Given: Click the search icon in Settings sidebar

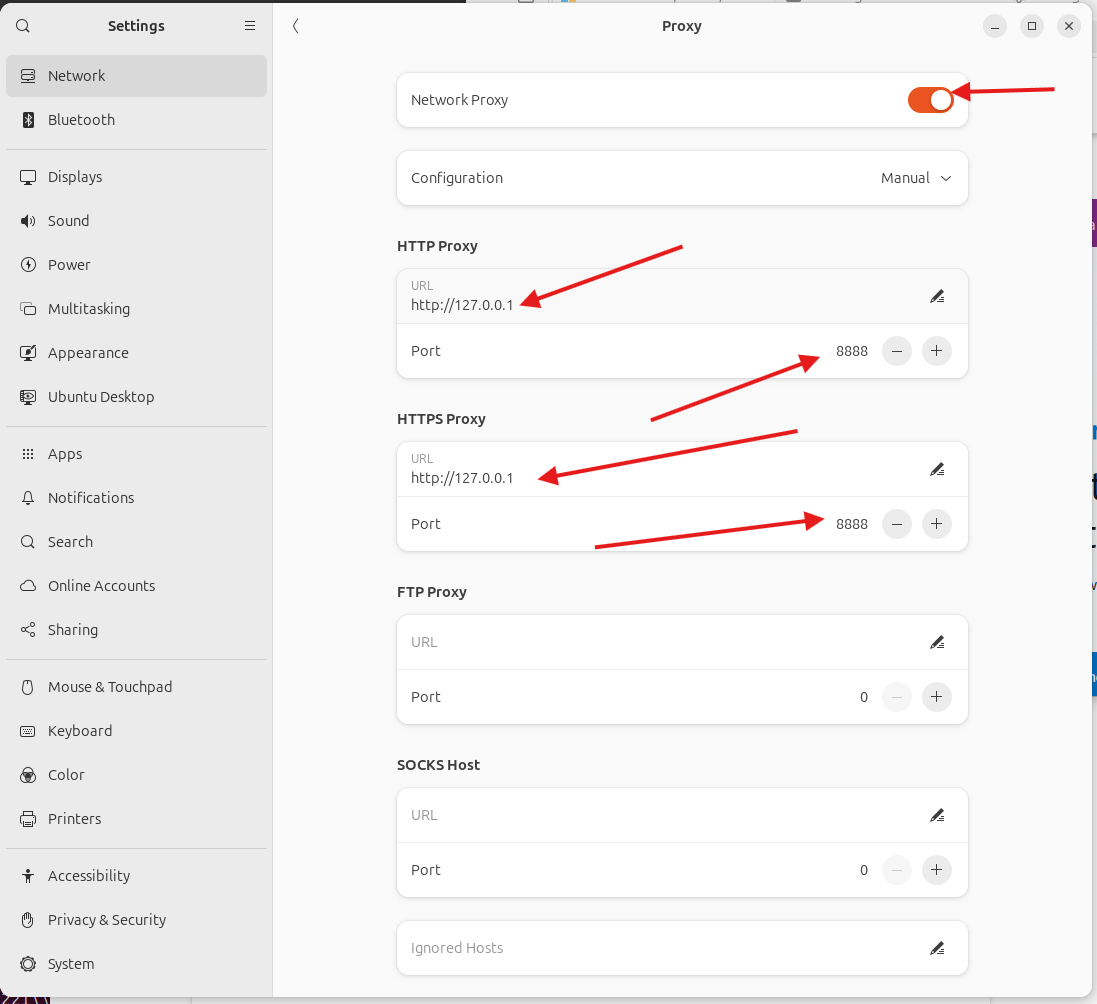Looking at the screenshot, I should [23, 26].
